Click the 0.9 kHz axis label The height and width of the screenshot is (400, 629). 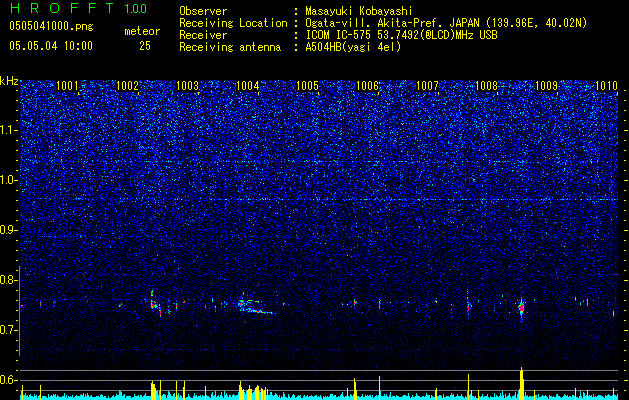click(x=9, y=230)
